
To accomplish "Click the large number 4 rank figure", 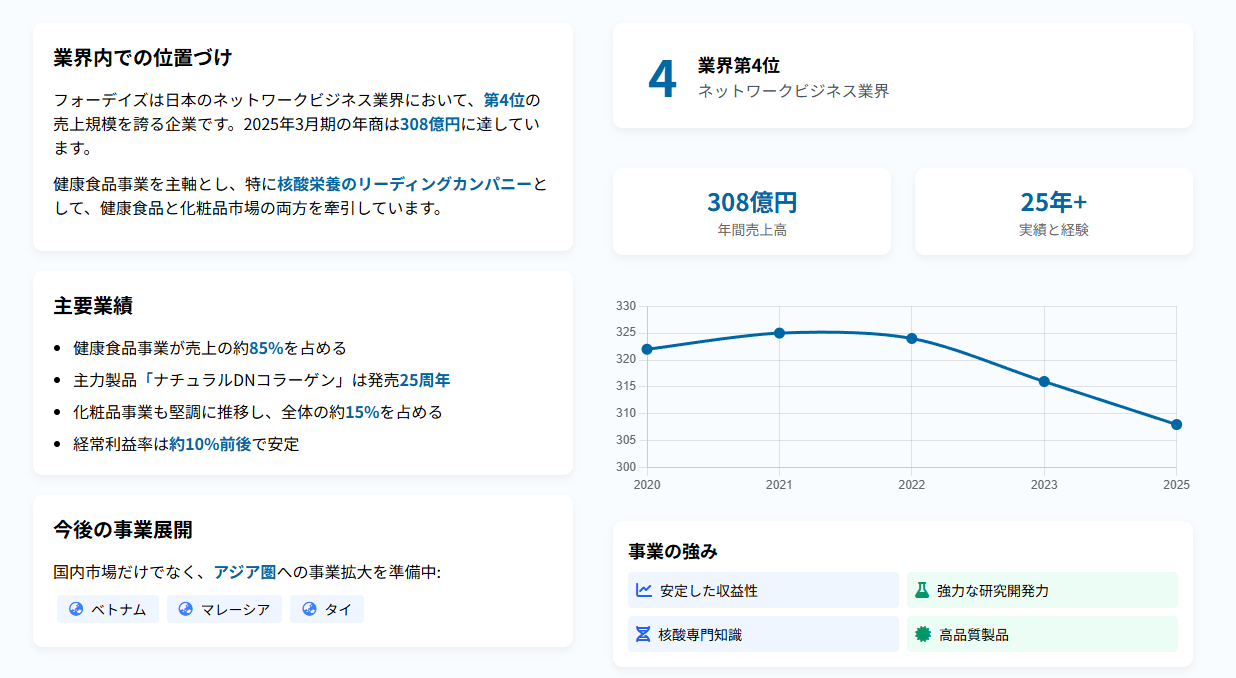I will tap(662, 78).
